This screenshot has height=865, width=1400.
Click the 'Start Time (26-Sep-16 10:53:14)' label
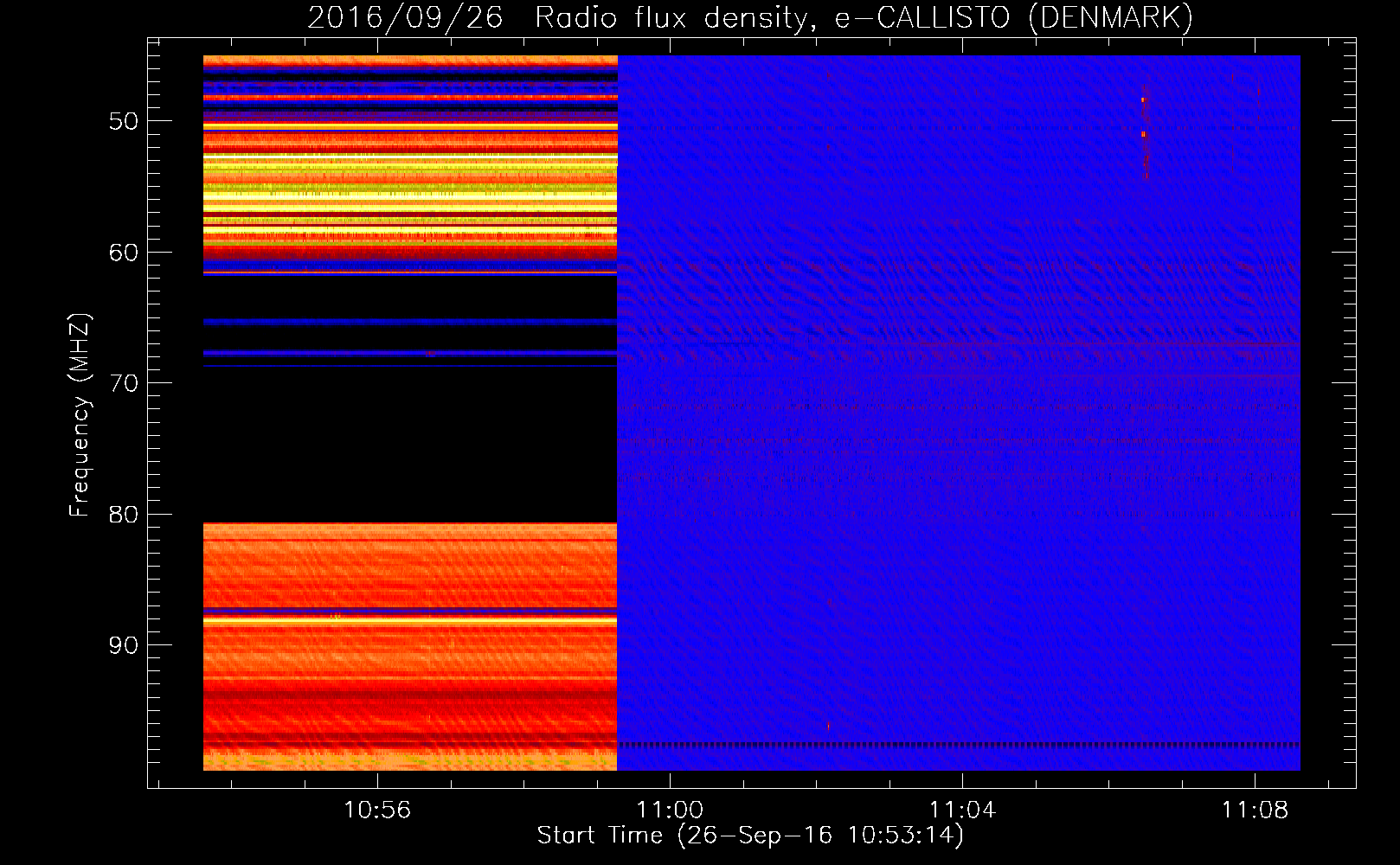(750, 836)
